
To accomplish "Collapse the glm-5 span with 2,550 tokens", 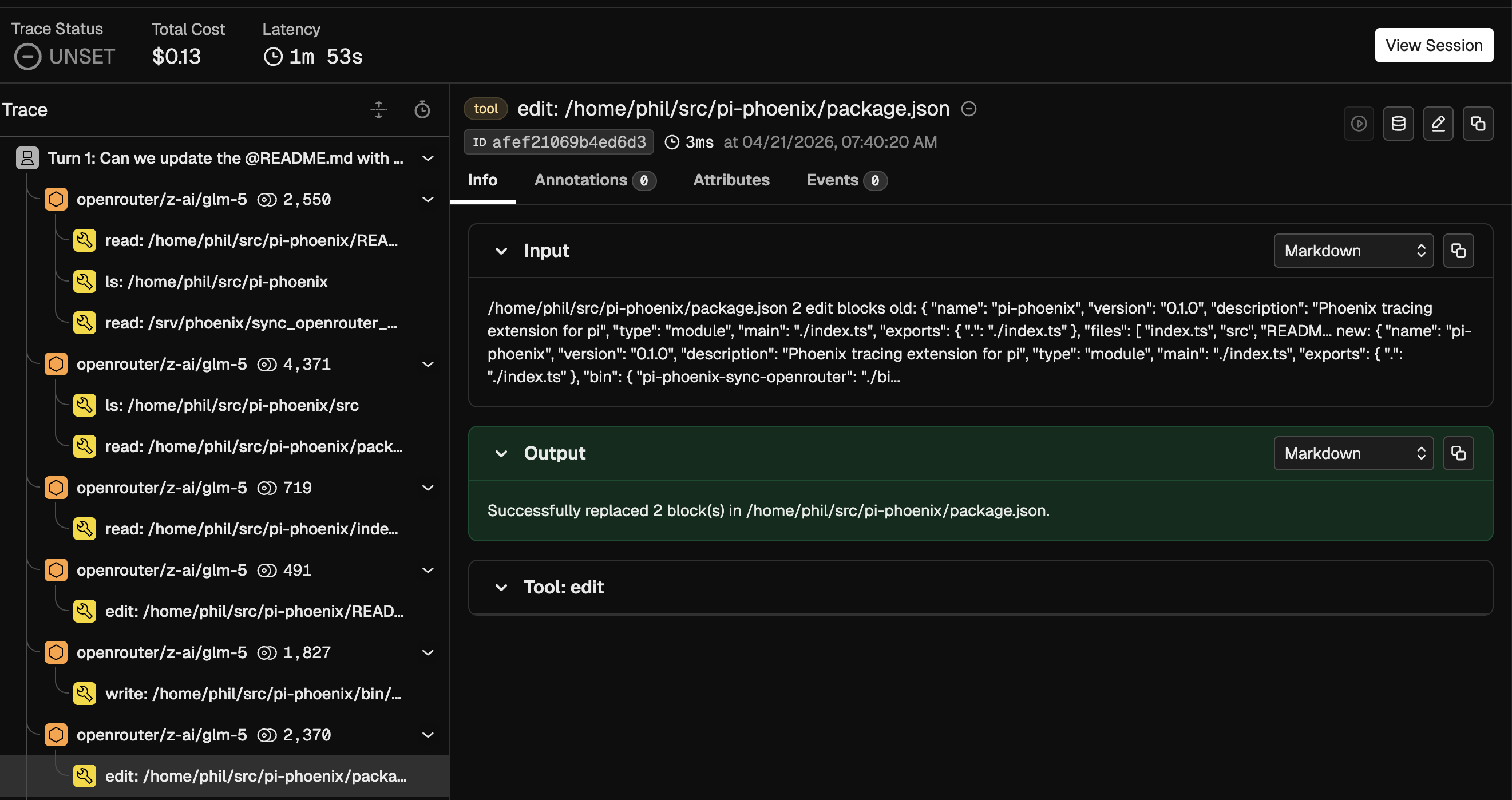I will 428,200.
